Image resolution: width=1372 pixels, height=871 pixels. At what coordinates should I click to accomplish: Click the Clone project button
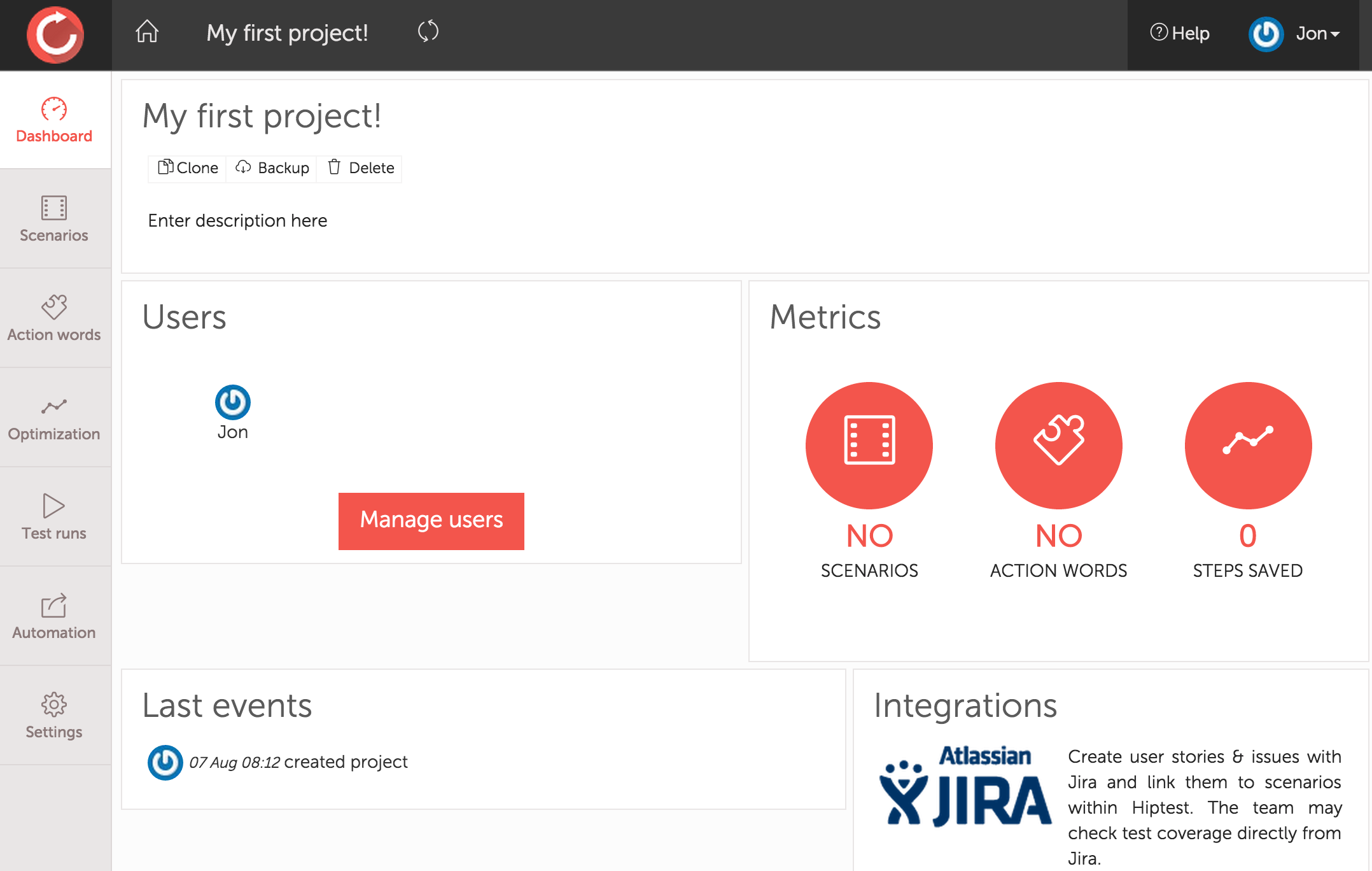tap(188, 168)
